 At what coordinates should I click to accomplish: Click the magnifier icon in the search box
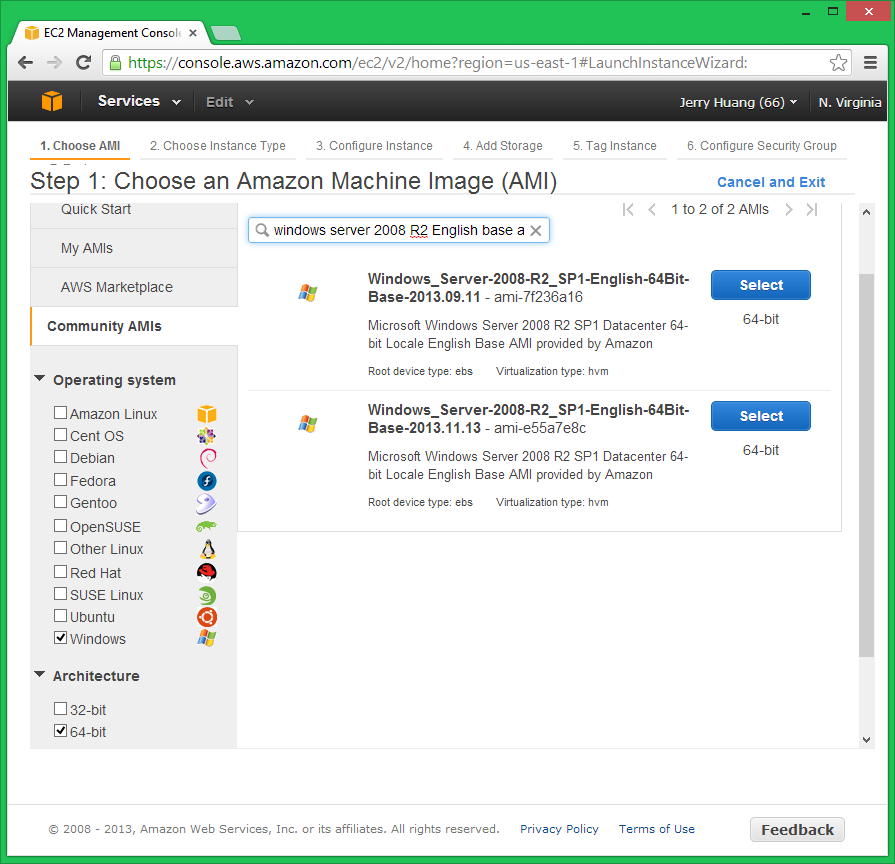[262, 230]
